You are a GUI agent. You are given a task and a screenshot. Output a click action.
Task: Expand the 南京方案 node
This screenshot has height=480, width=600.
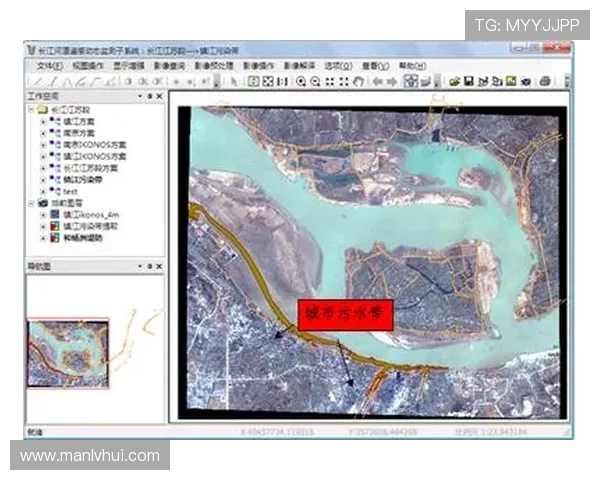pos(43,133)
